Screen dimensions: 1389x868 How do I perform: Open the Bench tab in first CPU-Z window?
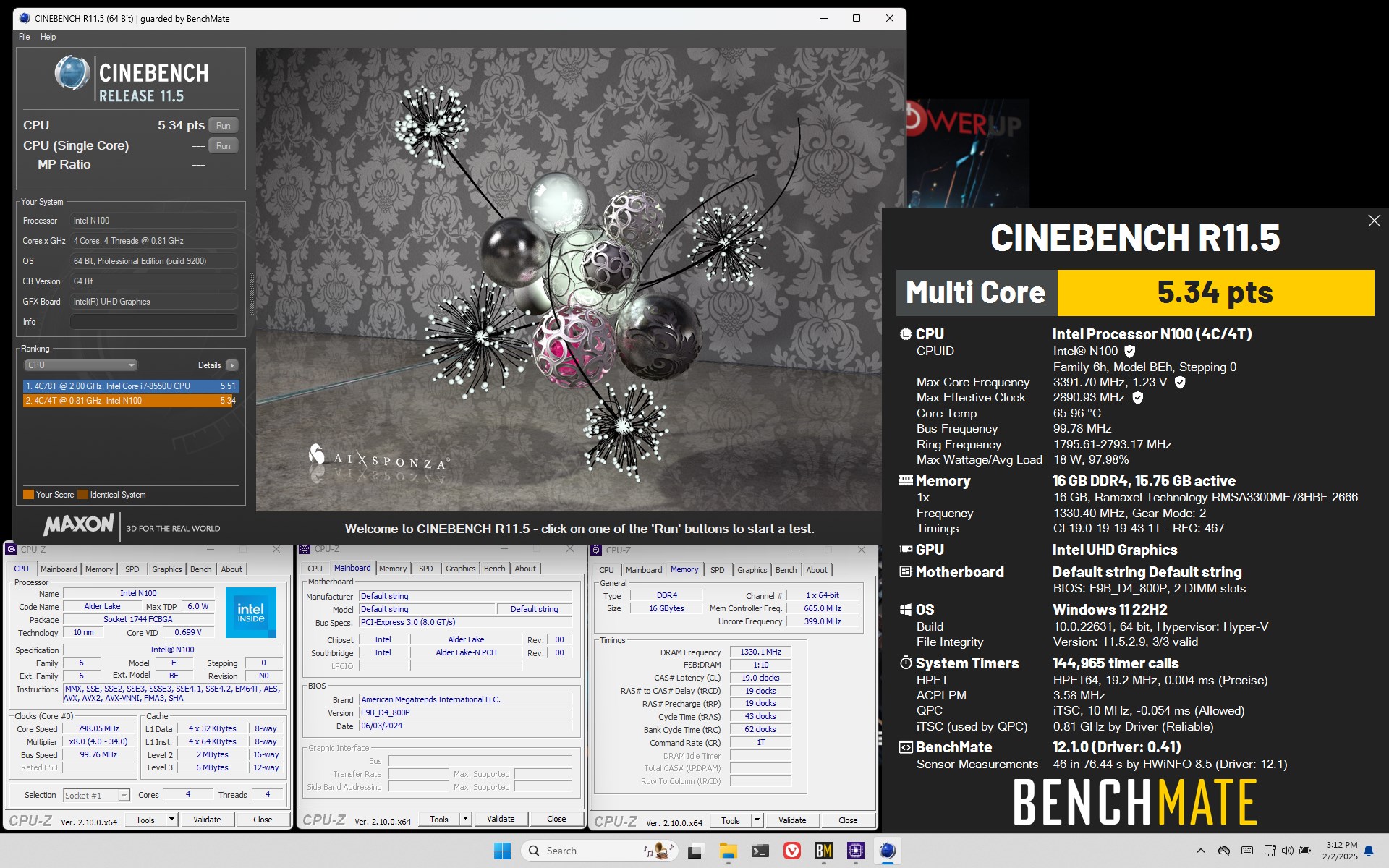[x=200, y=569]
